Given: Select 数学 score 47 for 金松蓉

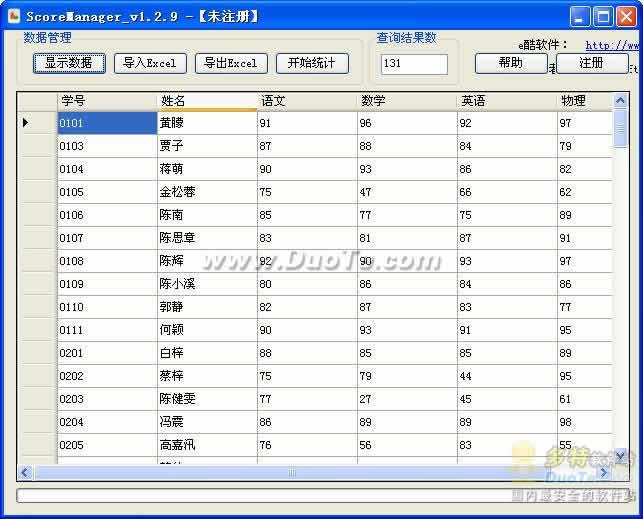Looking at the screenshot, I should [x=408, y=192].
